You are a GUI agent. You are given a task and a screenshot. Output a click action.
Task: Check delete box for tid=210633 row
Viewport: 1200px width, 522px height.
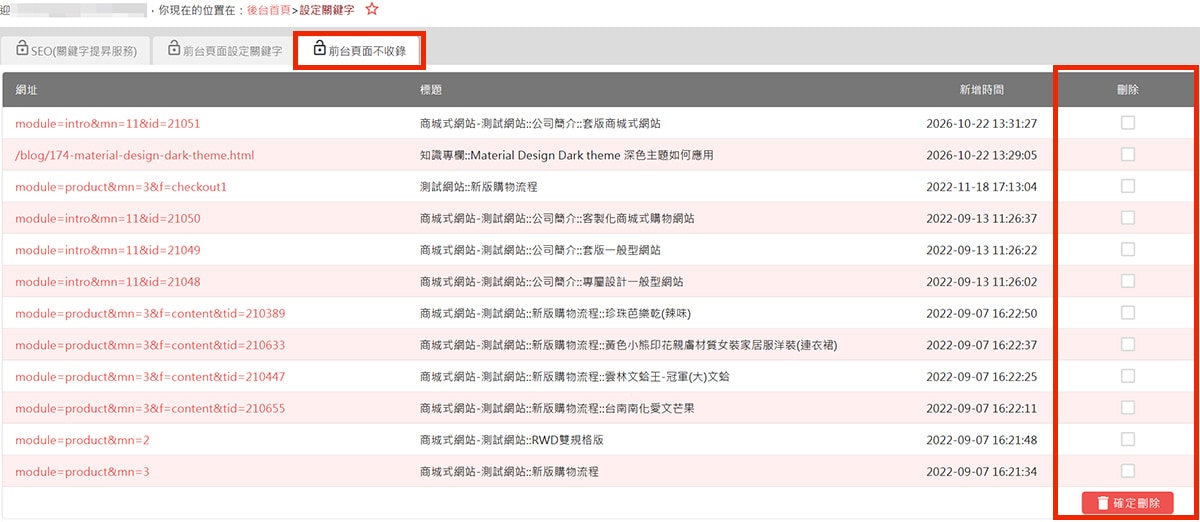tap(1128, 345)
